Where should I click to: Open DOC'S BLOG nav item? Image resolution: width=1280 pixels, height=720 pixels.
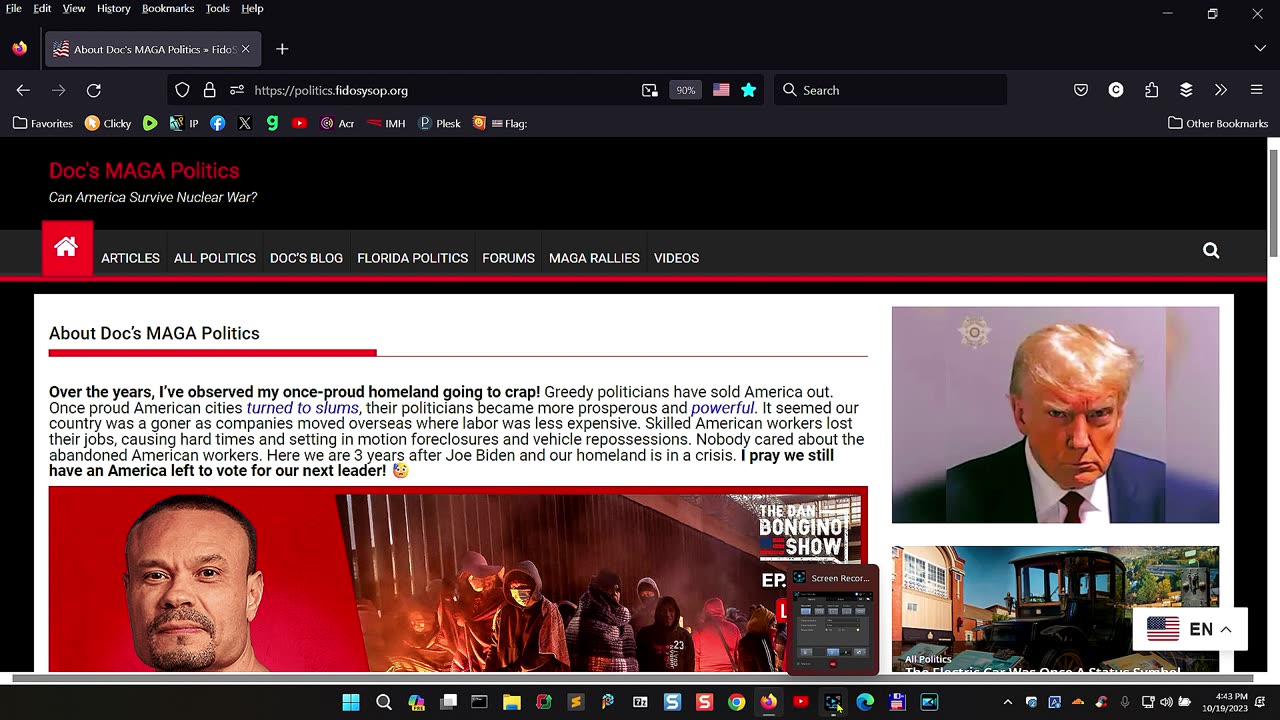click(306, 258)
